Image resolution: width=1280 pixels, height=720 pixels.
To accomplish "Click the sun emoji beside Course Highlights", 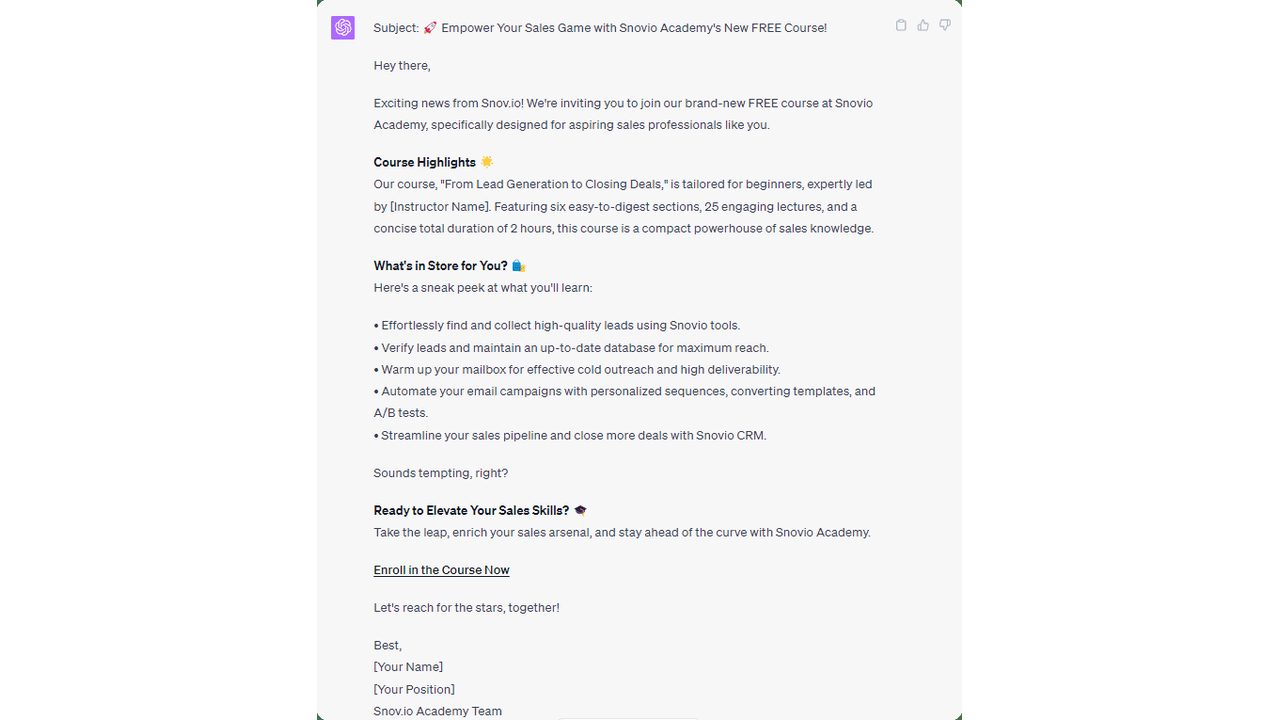I will [487, 162].
